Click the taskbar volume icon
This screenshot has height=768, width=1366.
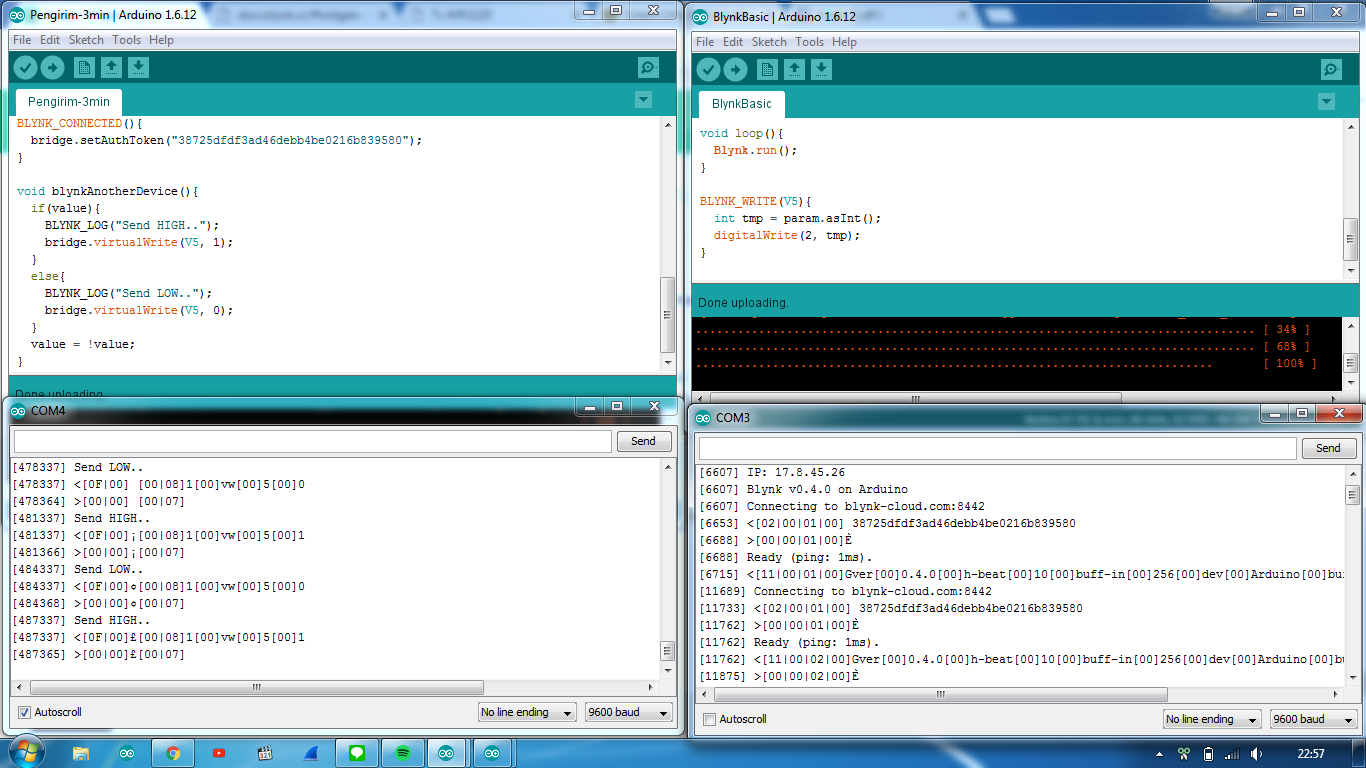point(1256,753)
